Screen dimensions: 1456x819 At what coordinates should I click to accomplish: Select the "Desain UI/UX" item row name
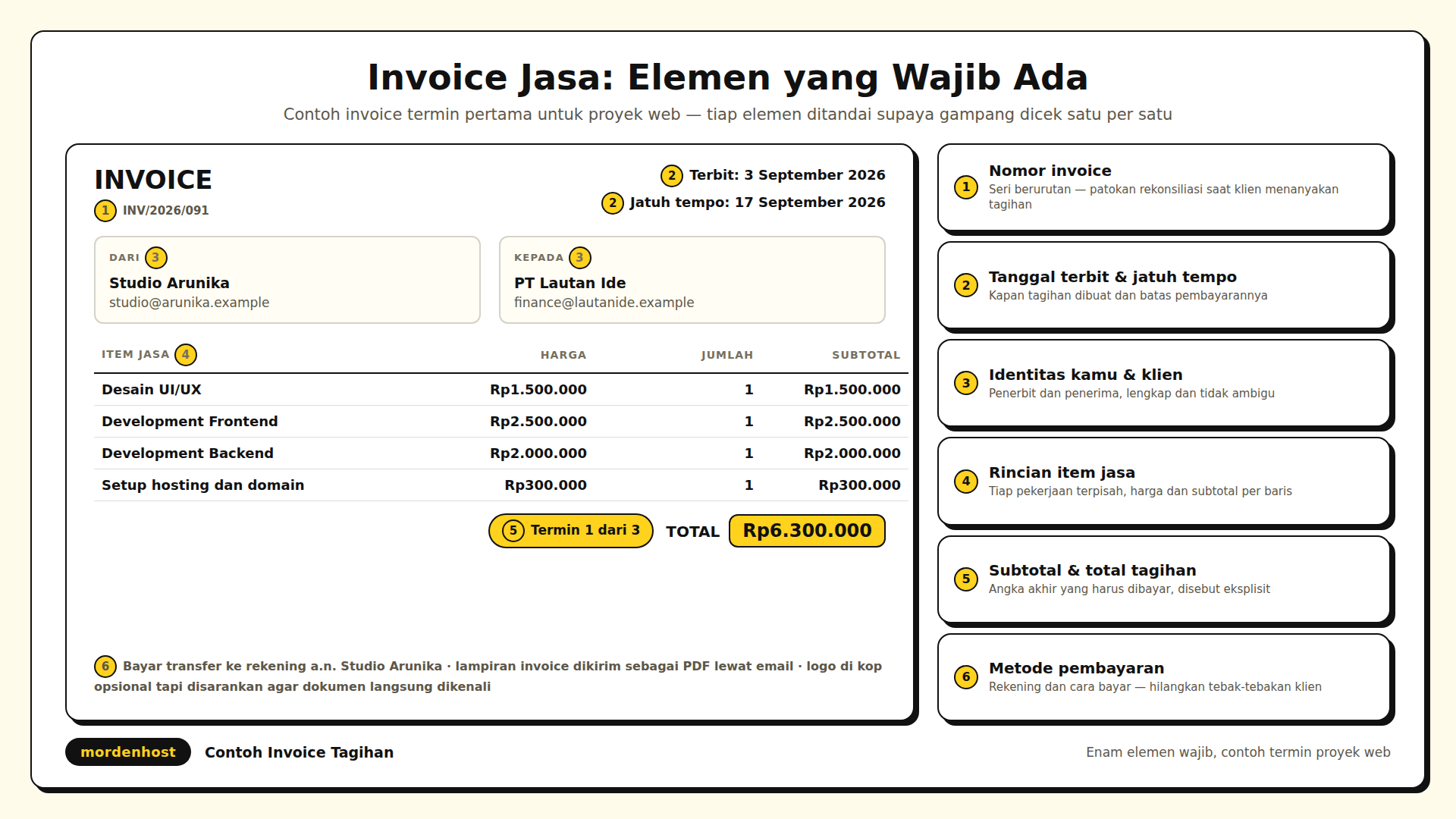click(x=152, y=390)
